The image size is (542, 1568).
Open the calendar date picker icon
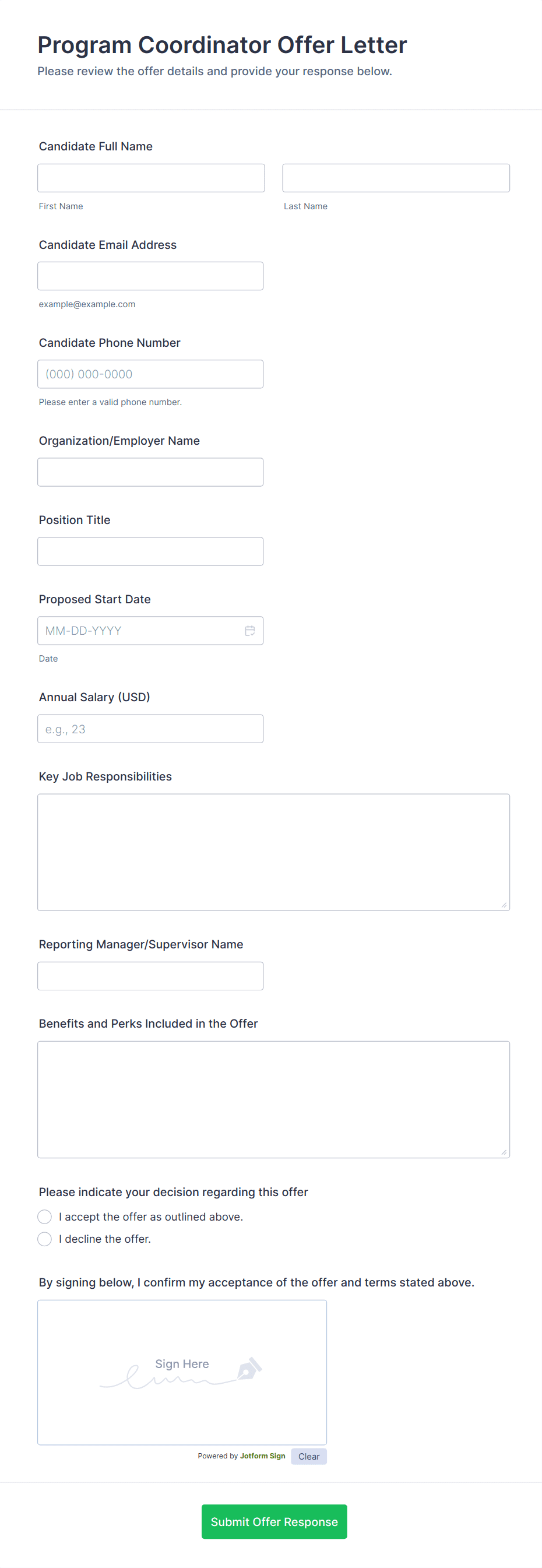pyautogui.click(x=249, y=631)
